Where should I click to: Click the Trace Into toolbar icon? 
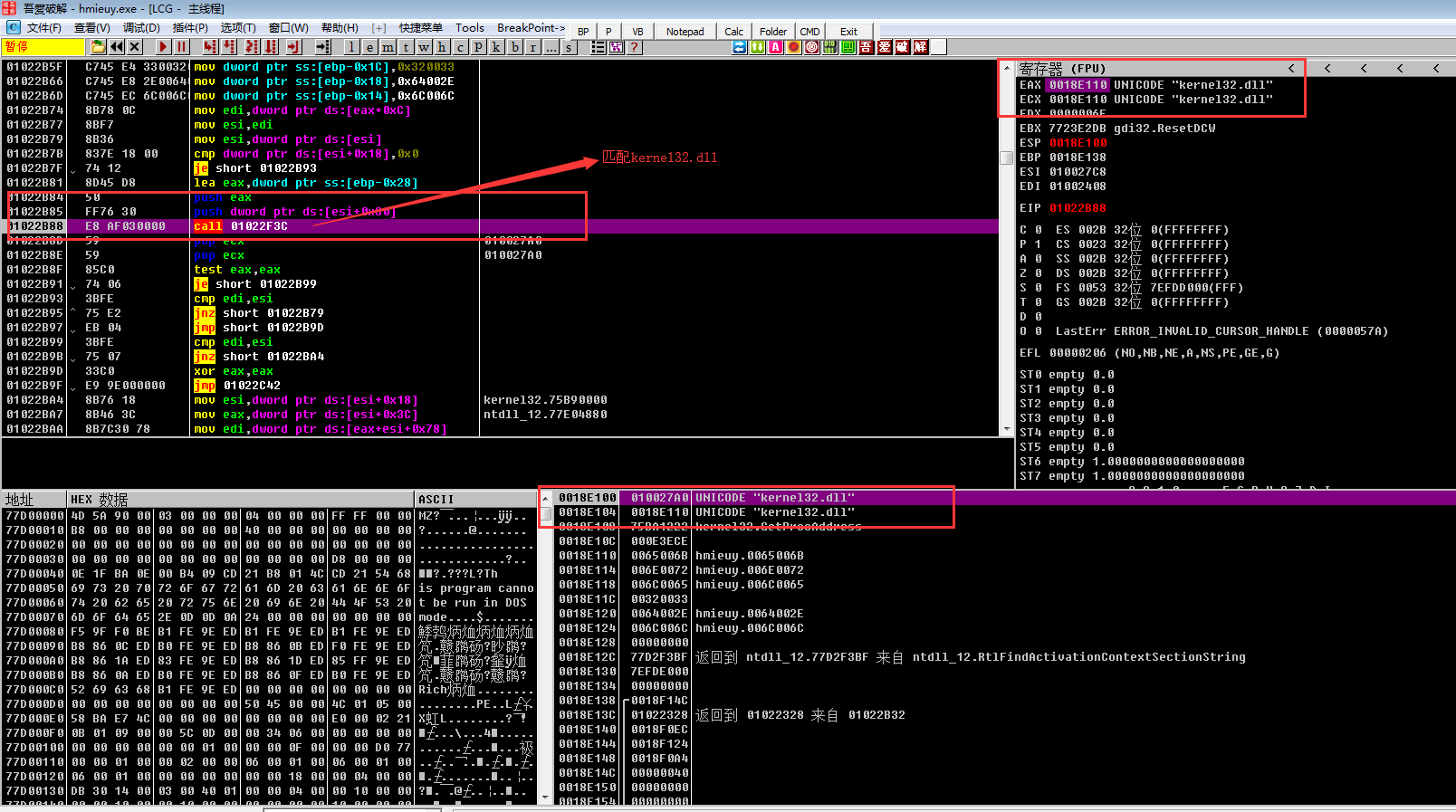coord(252,47)
